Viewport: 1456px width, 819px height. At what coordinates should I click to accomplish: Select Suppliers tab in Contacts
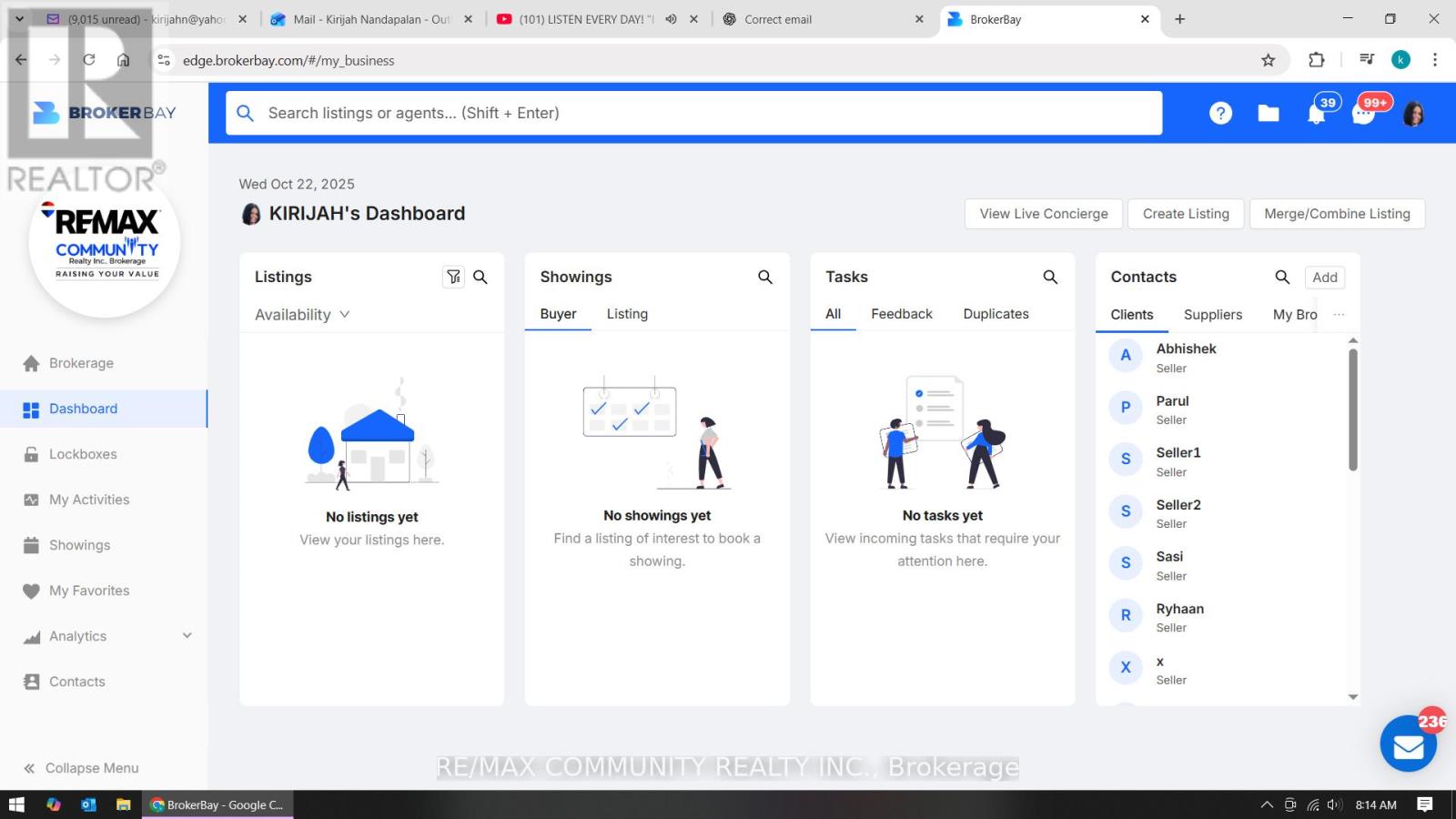(x=1212, y=315)
